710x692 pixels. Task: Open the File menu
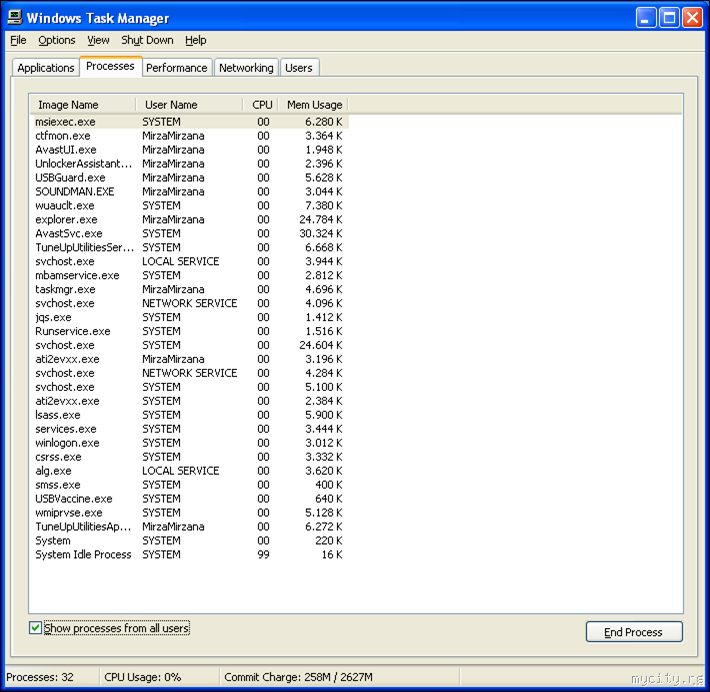tap(18, 40)
